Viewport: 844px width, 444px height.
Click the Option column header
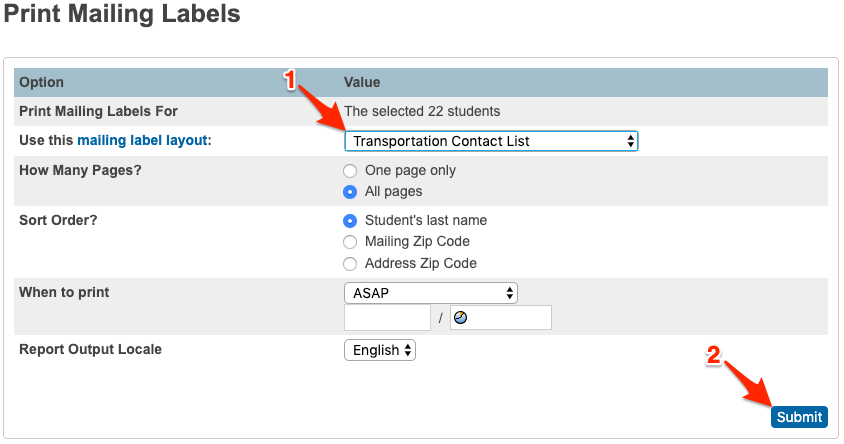point(41,82)
